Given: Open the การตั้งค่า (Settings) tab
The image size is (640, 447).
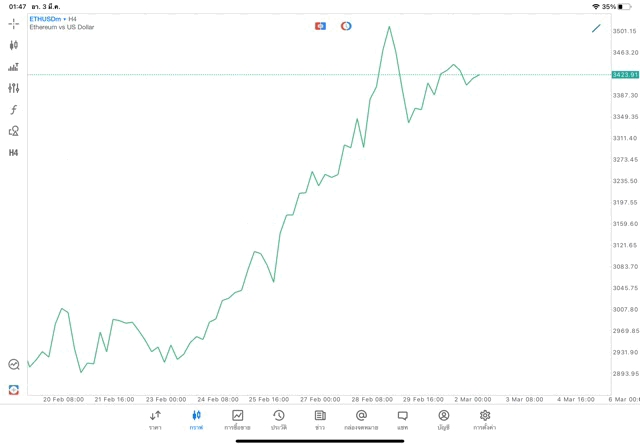Looking at the screenshot, I should [x=485, y=420].
